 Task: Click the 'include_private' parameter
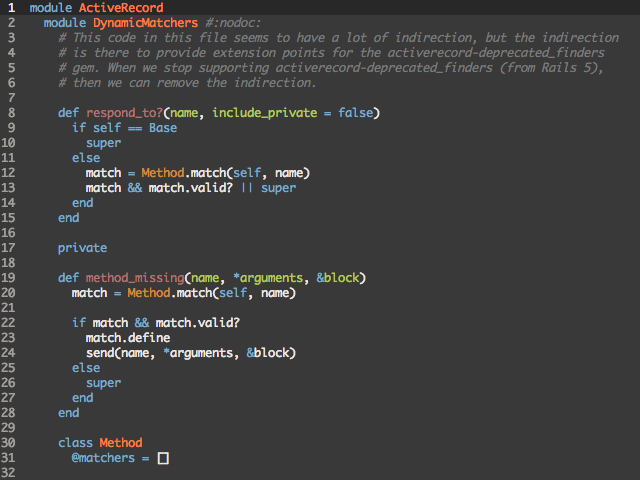pos(264,113)
